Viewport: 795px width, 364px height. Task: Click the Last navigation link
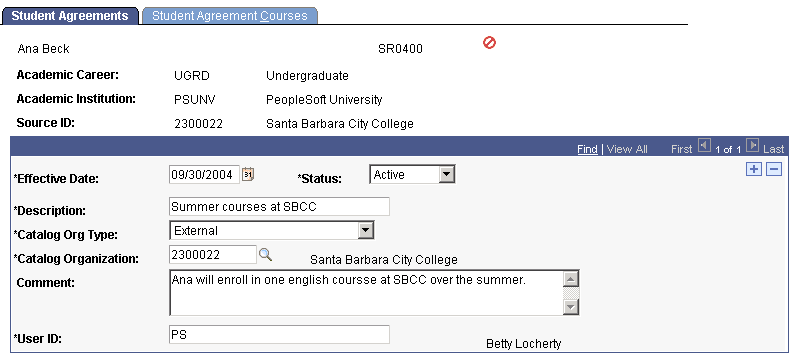pyautogui.click(x=774, y=149)
